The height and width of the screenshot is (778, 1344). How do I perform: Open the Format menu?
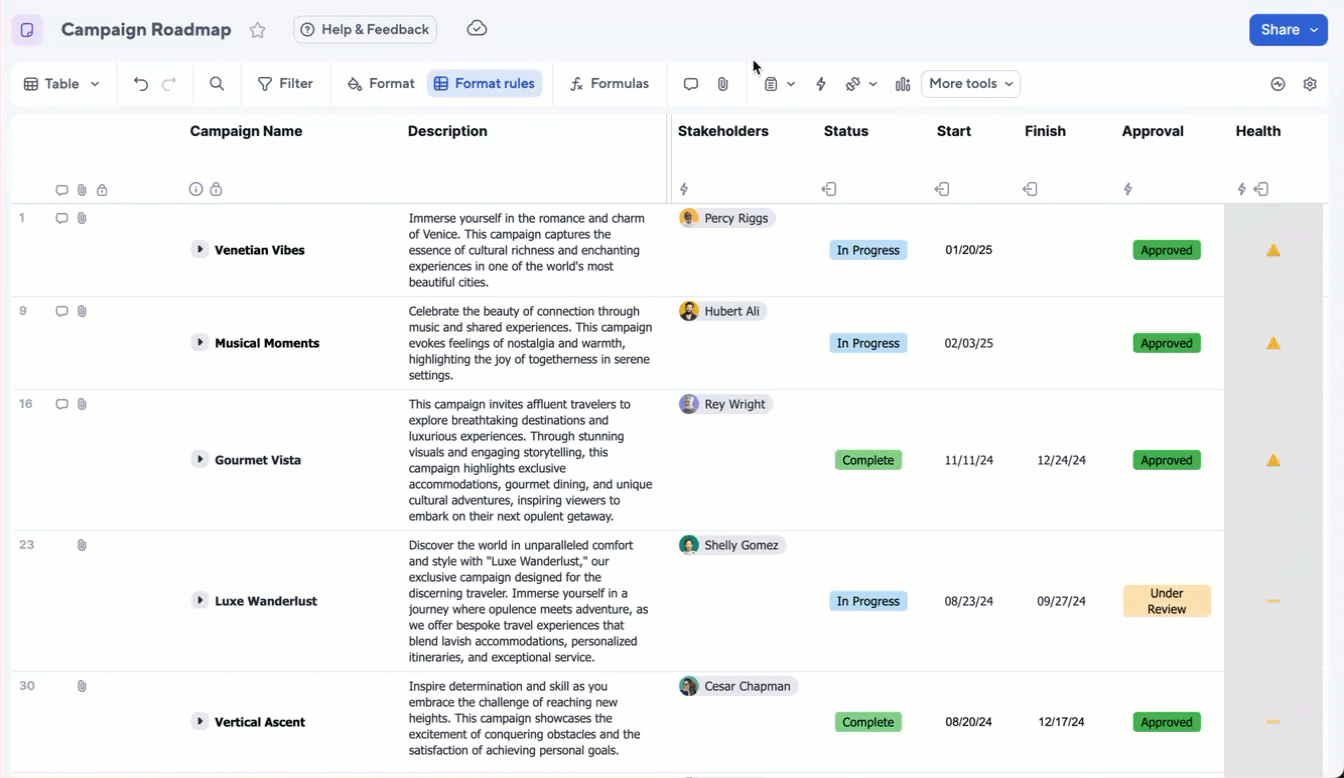tap(380, 83)
